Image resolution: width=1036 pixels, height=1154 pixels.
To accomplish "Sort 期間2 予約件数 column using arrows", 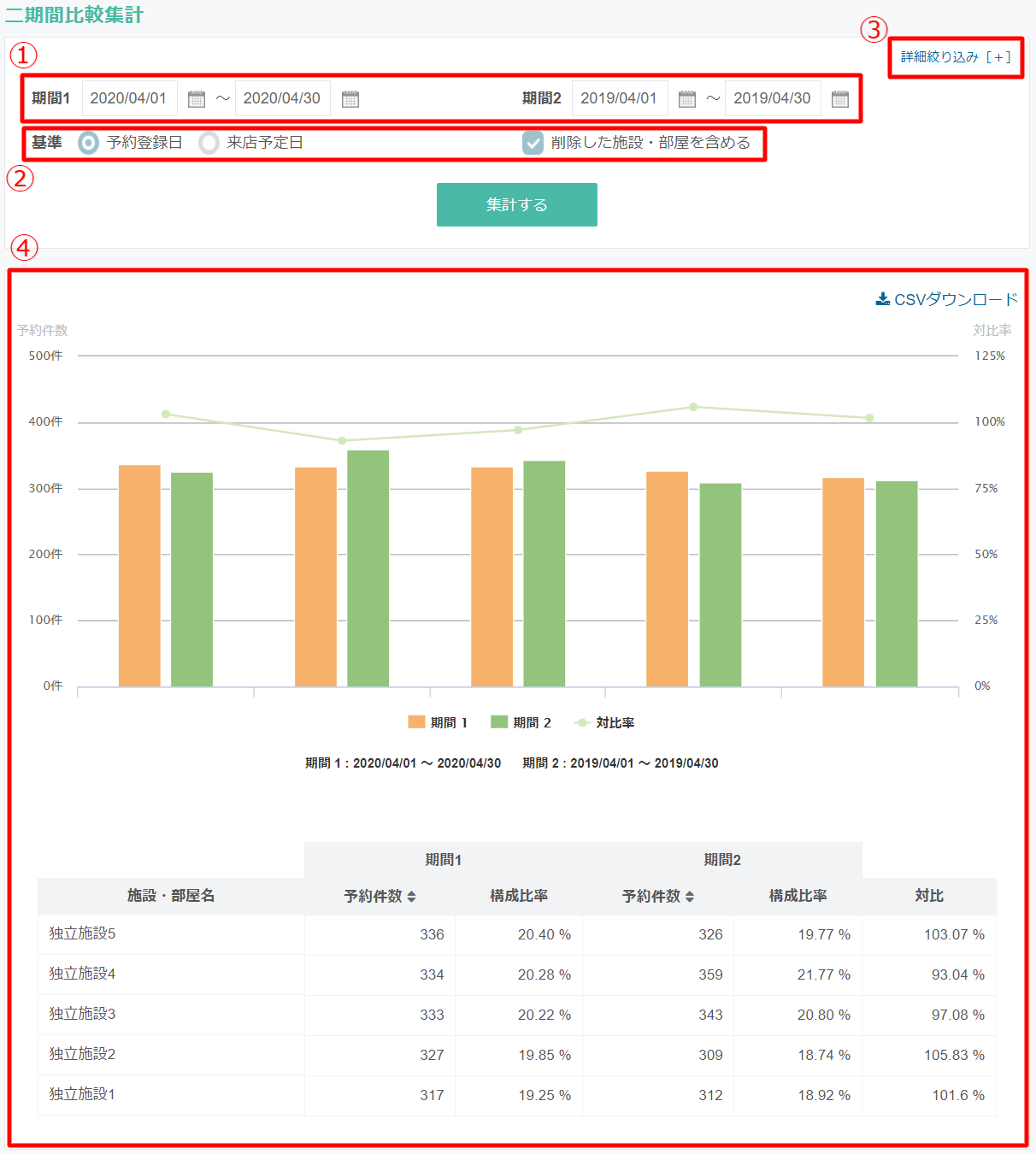I will 690,897.
